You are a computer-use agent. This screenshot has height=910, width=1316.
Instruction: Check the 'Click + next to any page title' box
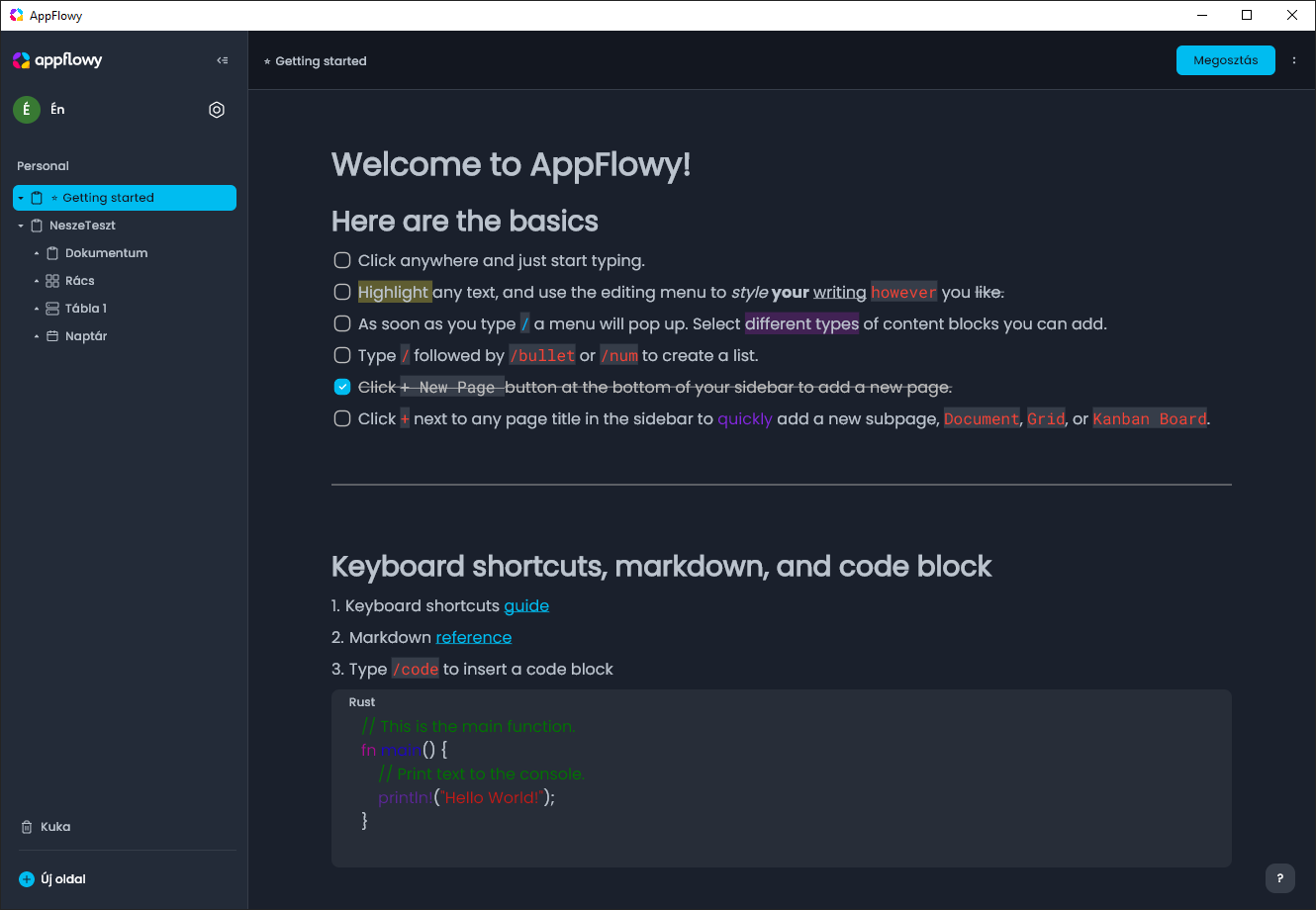pyautogui.click(x=342, y=418)
